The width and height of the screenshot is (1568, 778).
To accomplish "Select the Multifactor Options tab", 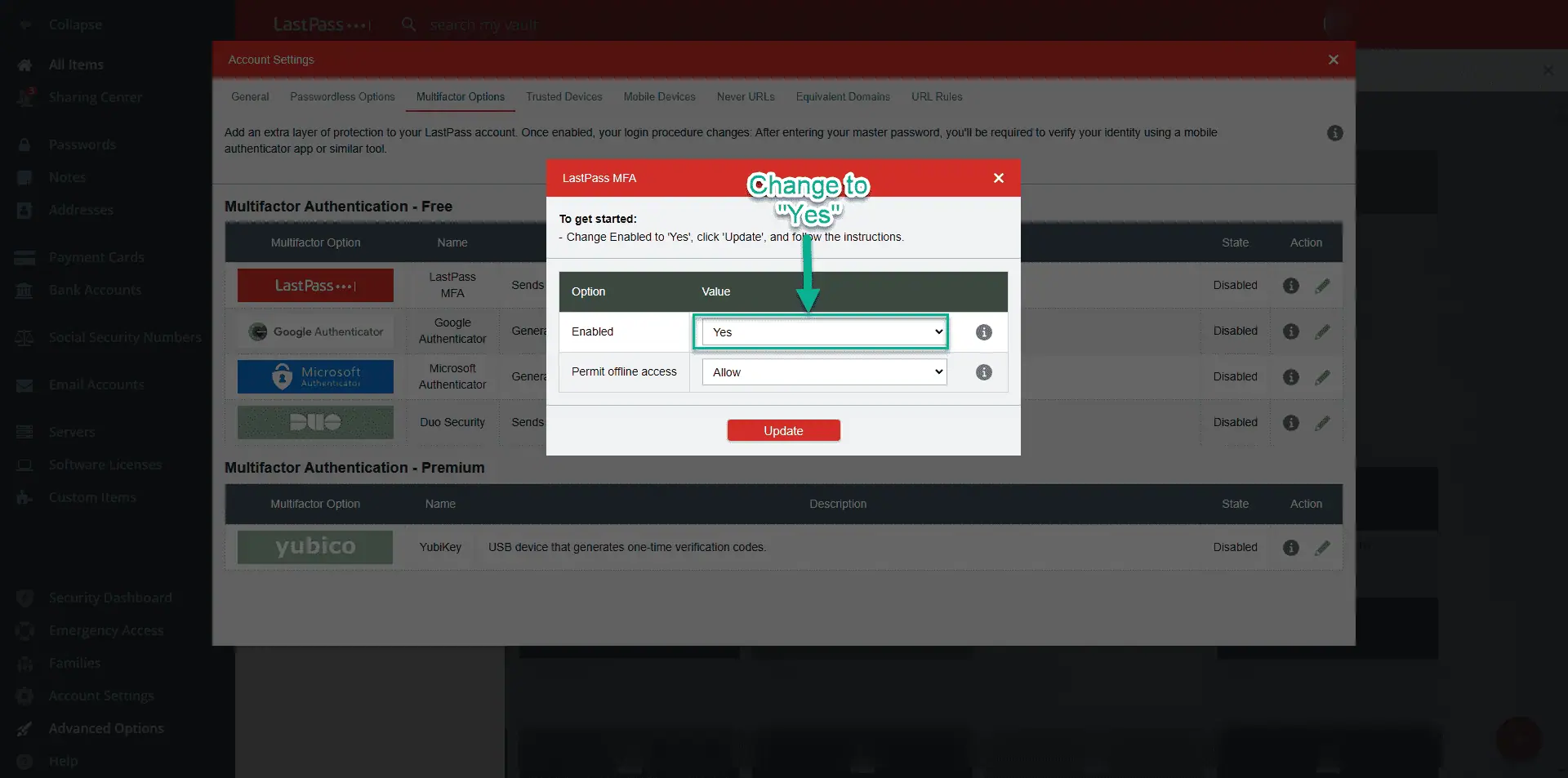I will pyautogui.click(x=461, y=96).
